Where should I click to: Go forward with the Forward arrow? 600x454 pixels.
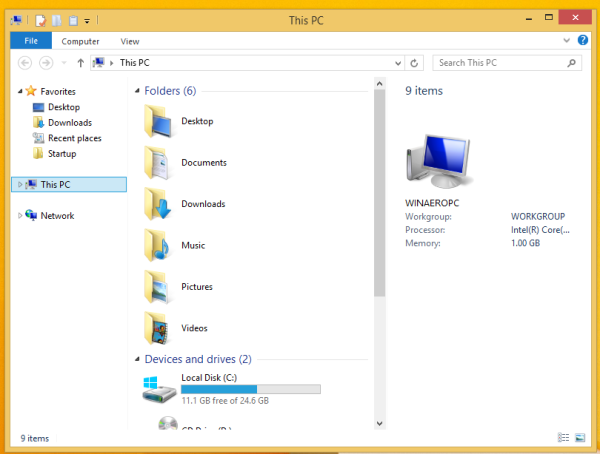click(46, 63)
